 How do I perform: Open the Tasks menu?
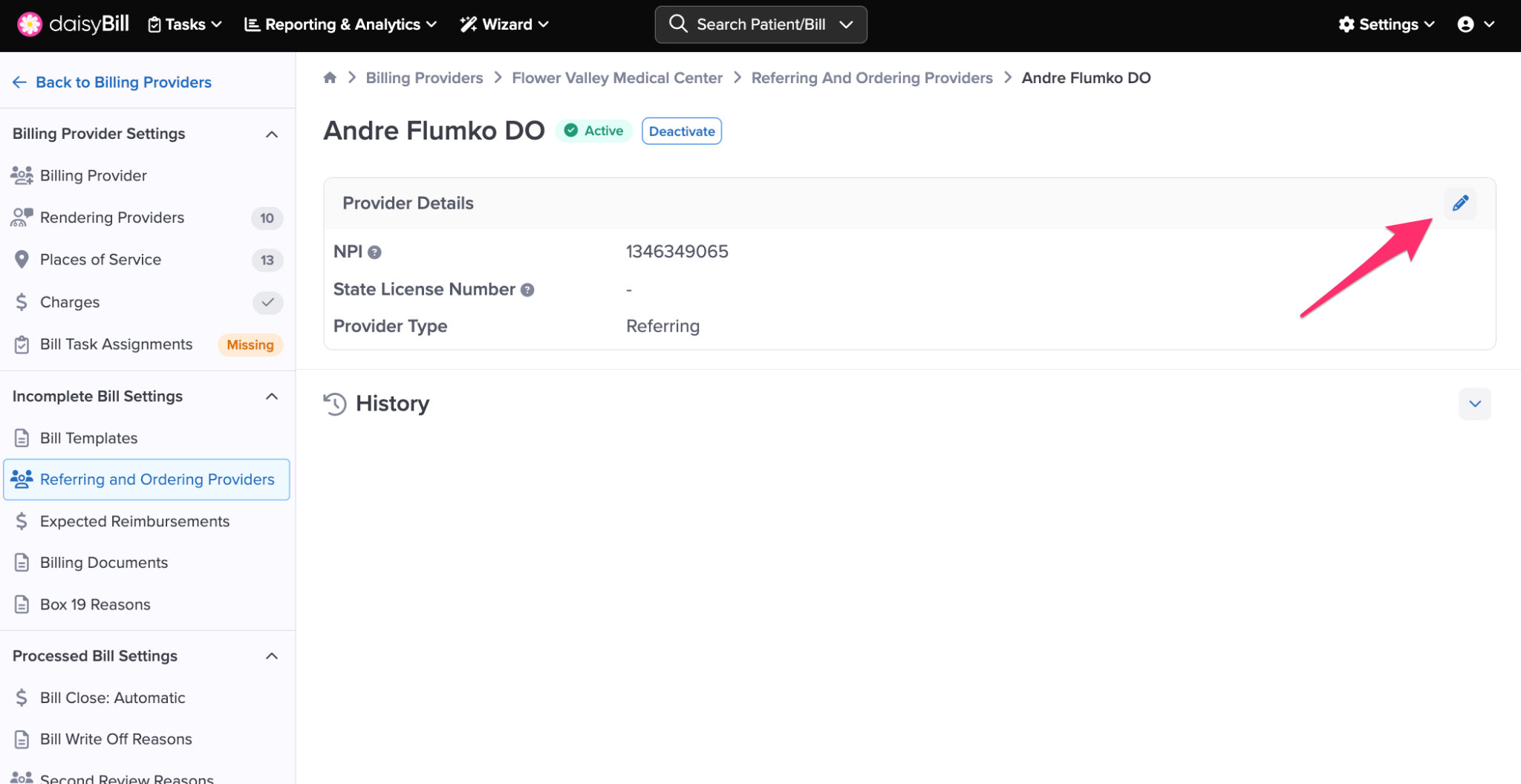pos(185,24)
